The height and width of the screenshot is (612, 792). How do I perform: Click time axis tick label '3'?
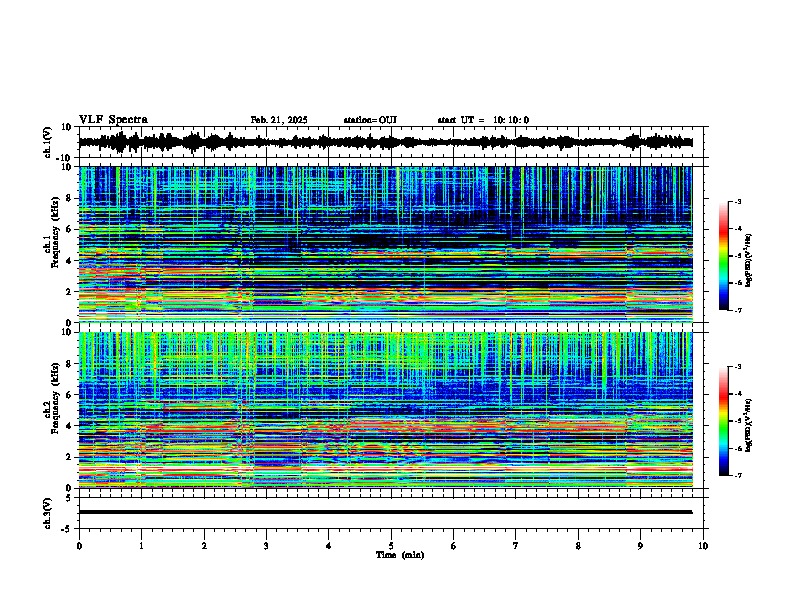[266, 546]
